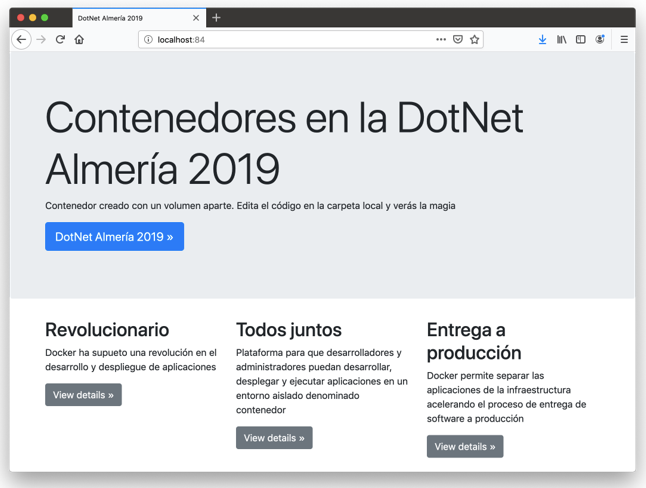View details under Entrega a producción

pyautogui.click(x=465, y=446)
